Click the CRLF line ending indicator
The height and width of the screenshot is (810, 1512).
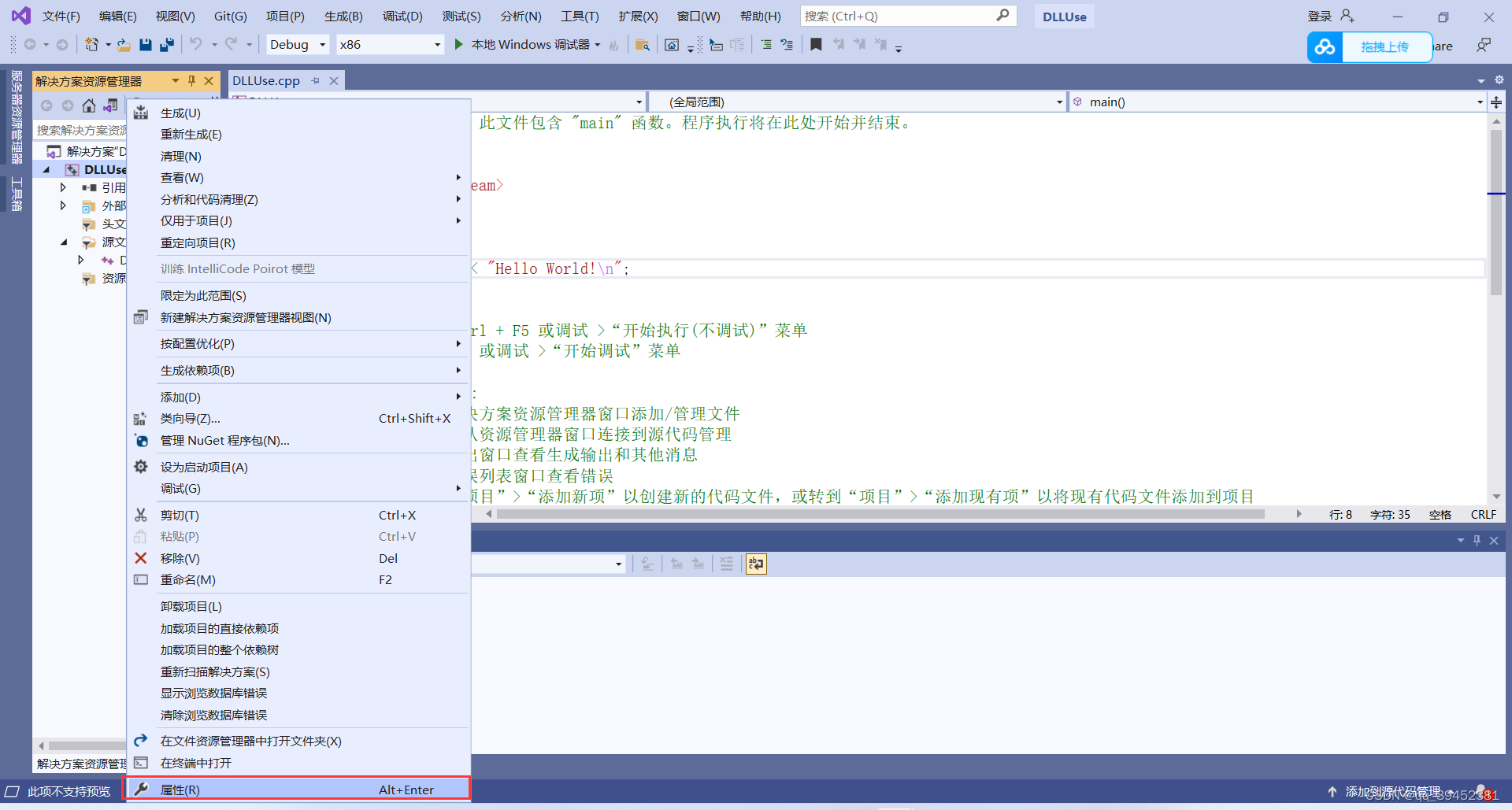tap(1483, 514)
